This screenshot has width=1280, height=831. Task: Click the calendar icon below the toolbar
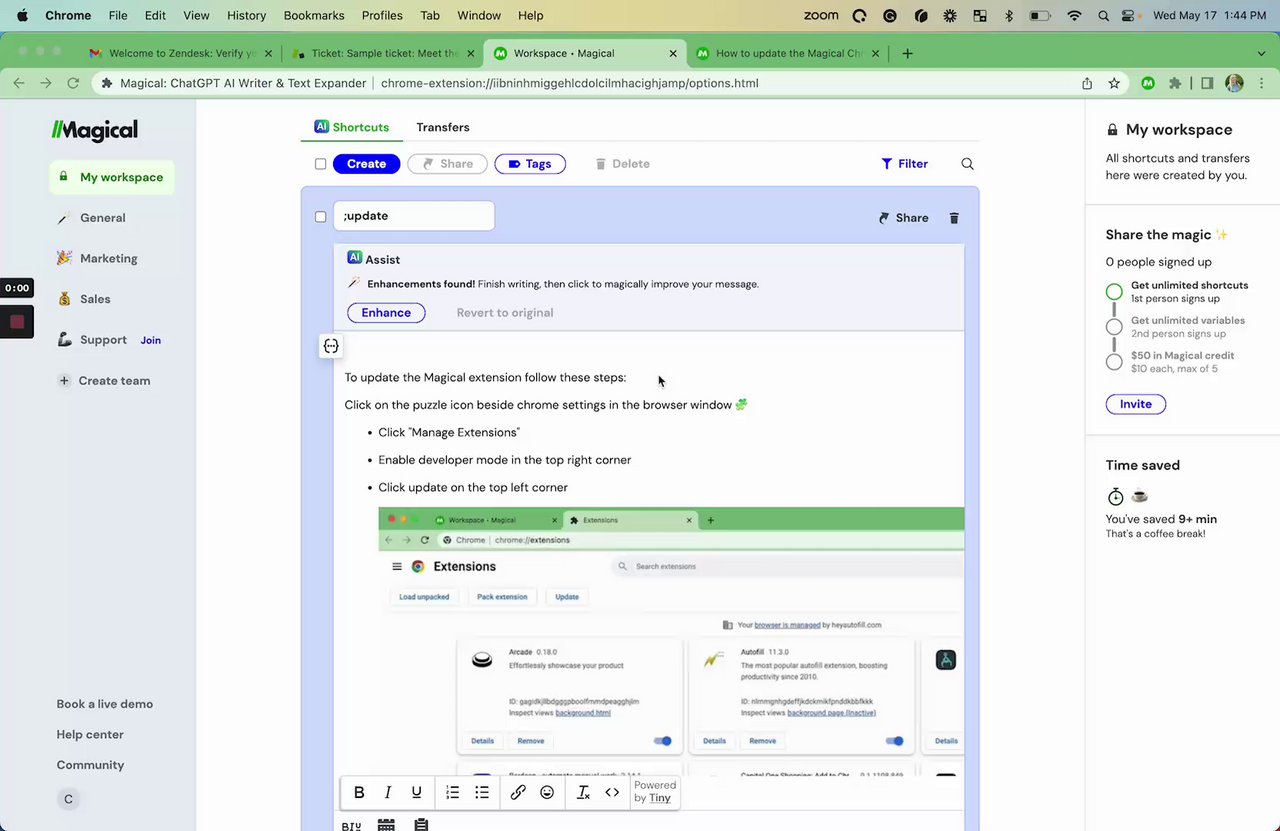[386, 825]
